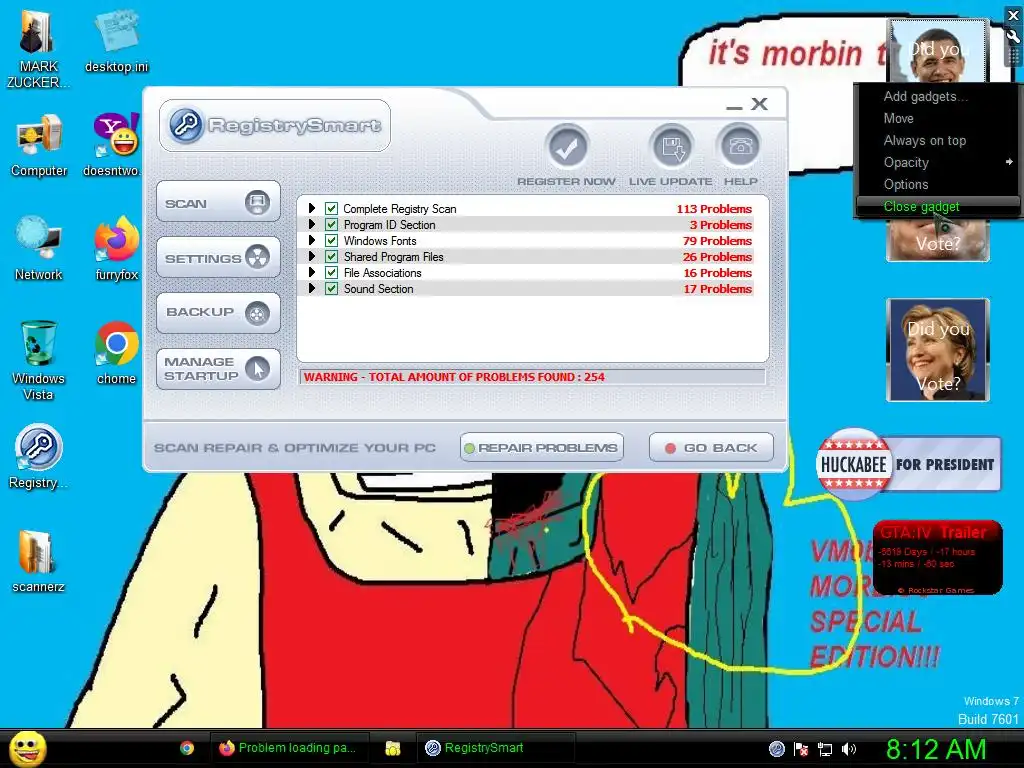The image size is (1024, 768).
Task: Click the Action Center flag tray icon
Action: click(801, 749)
